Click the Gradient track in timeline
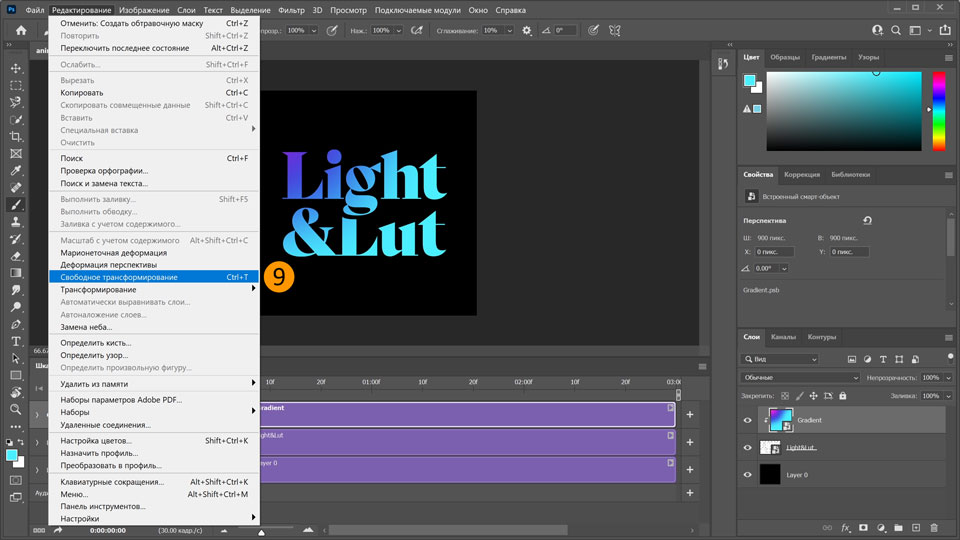The image size is (960, 540). point(465,414)
